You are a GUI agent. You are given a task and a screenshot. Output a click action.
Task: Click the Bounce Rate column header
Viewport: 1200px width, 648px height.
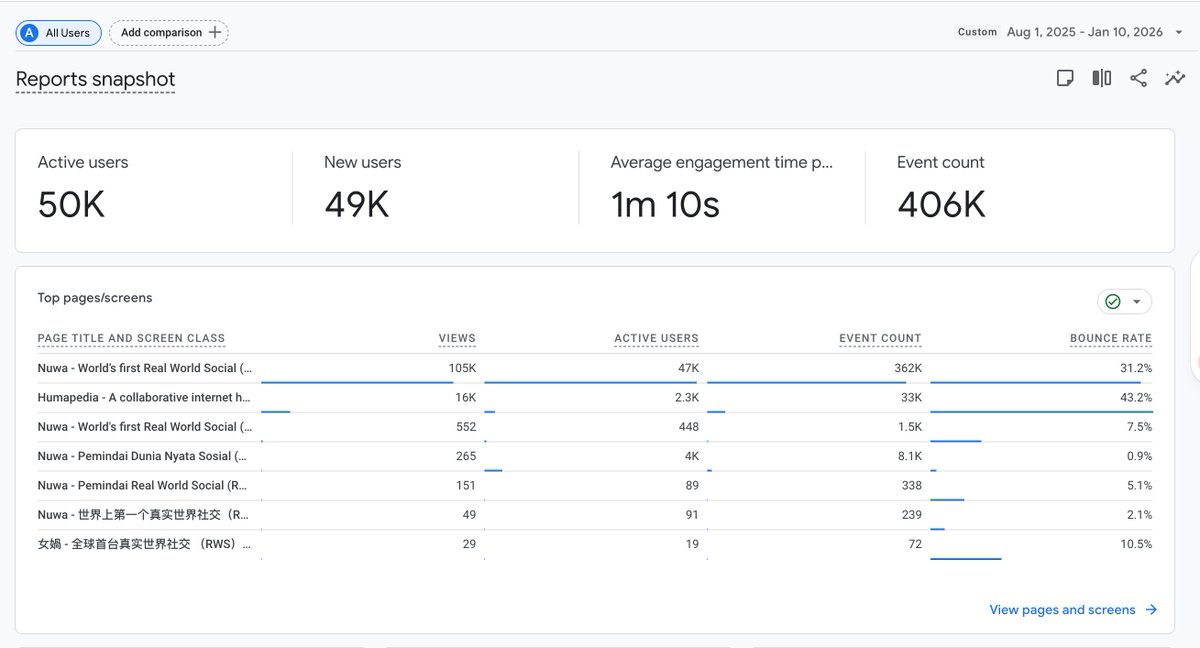[1110, 339]
